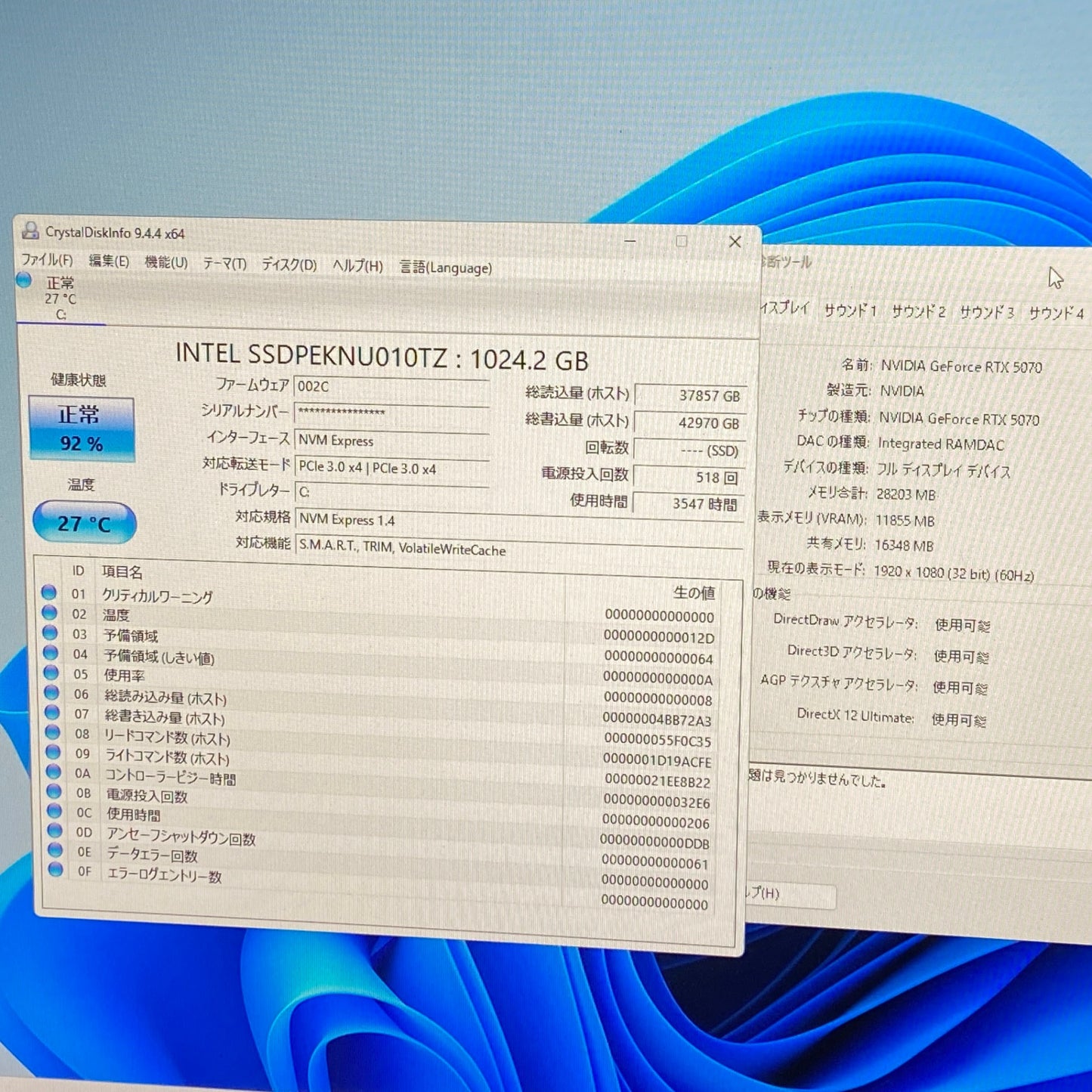The width and height of the screenshot is (1092, 1092).
Task: Open the ヘルプ(H) menu in CrystalDiskInfo
Action: point(358,266)
